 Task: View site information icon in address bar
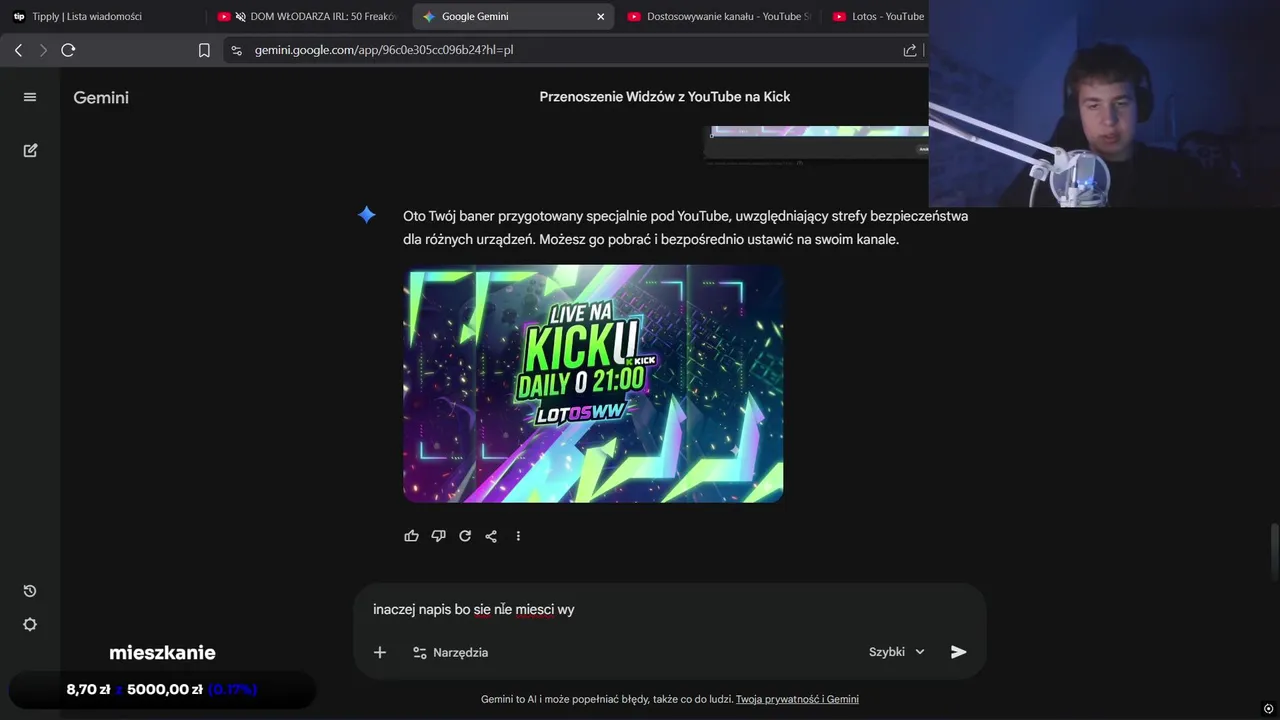(x=236, y=50)
